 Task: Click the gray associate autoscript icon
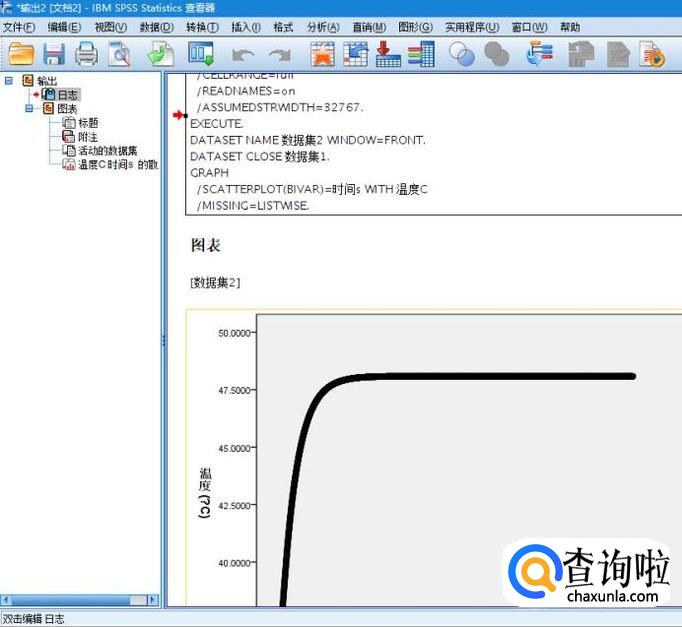coord(581,54)
